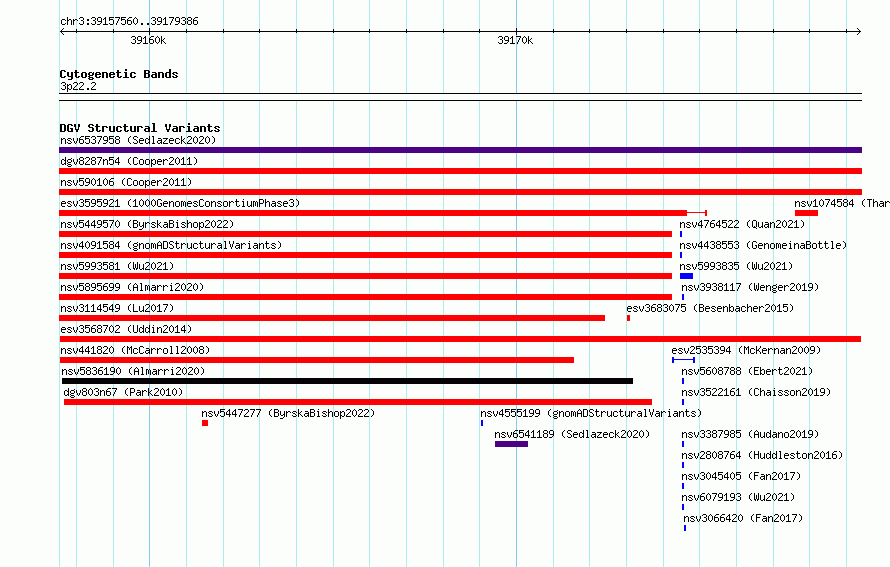Viewport: 890px width, 567px height.
Task: Select the purple nsv6541189 variant bar
Action: 511,444
